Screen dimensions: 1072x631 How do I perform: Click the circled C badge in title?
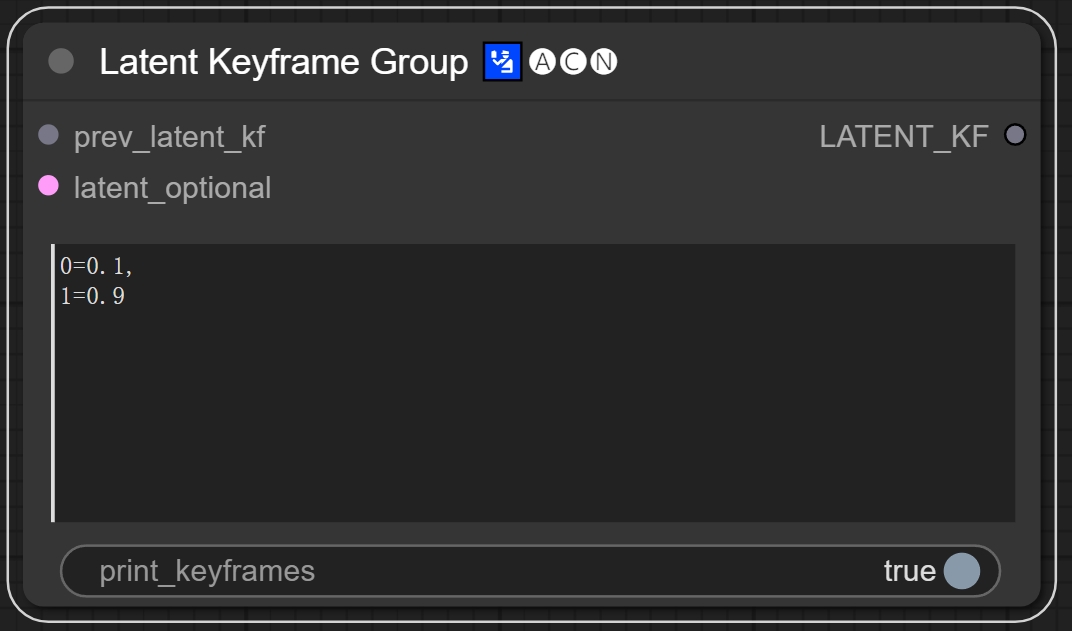click(573, 62)
